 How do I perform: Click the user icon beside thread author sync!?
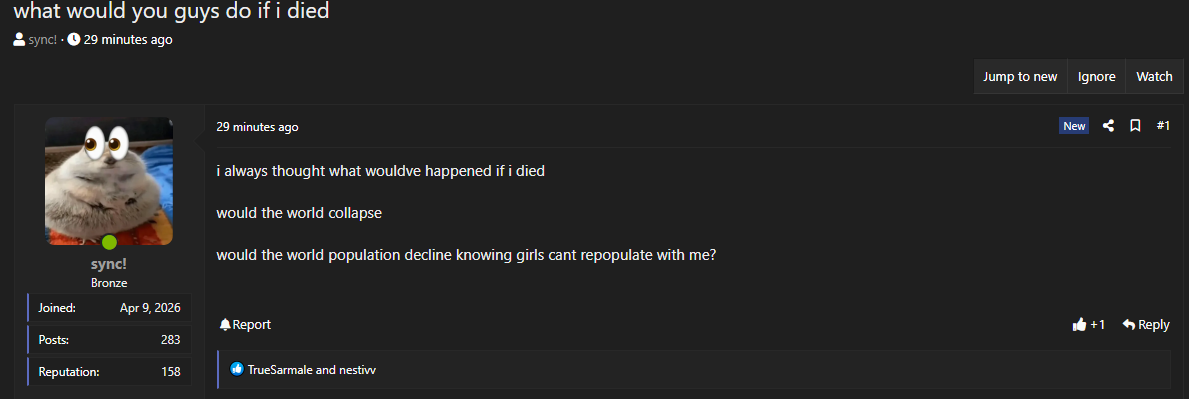[x=19, y=39]
